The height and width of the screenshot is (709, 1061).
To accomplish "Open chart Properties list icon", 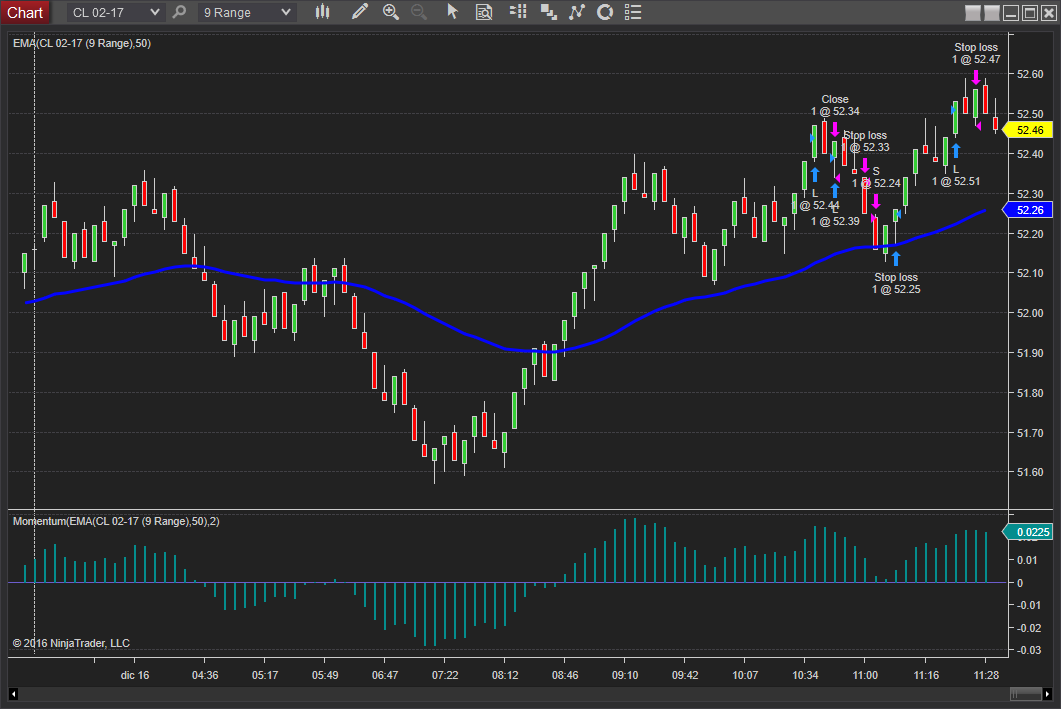I will (x=633, y=12).
